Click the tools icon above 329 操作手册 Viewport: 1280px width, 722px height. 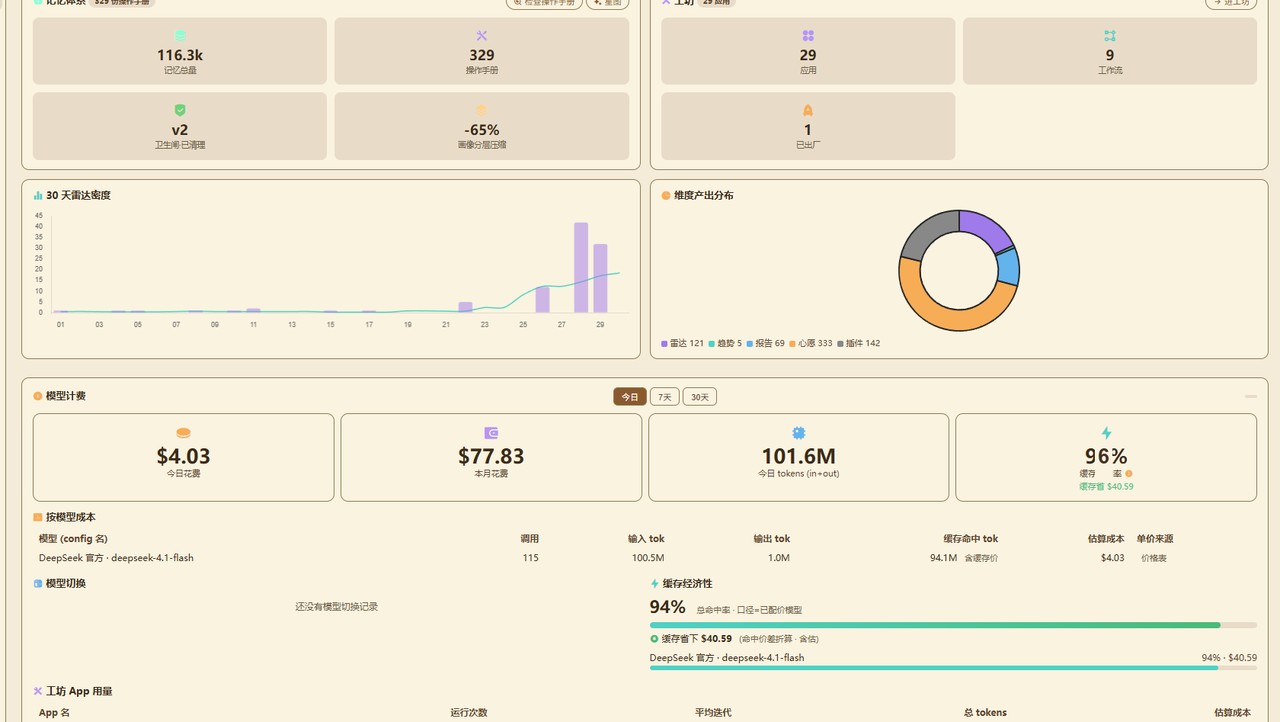tap(482, 35)
